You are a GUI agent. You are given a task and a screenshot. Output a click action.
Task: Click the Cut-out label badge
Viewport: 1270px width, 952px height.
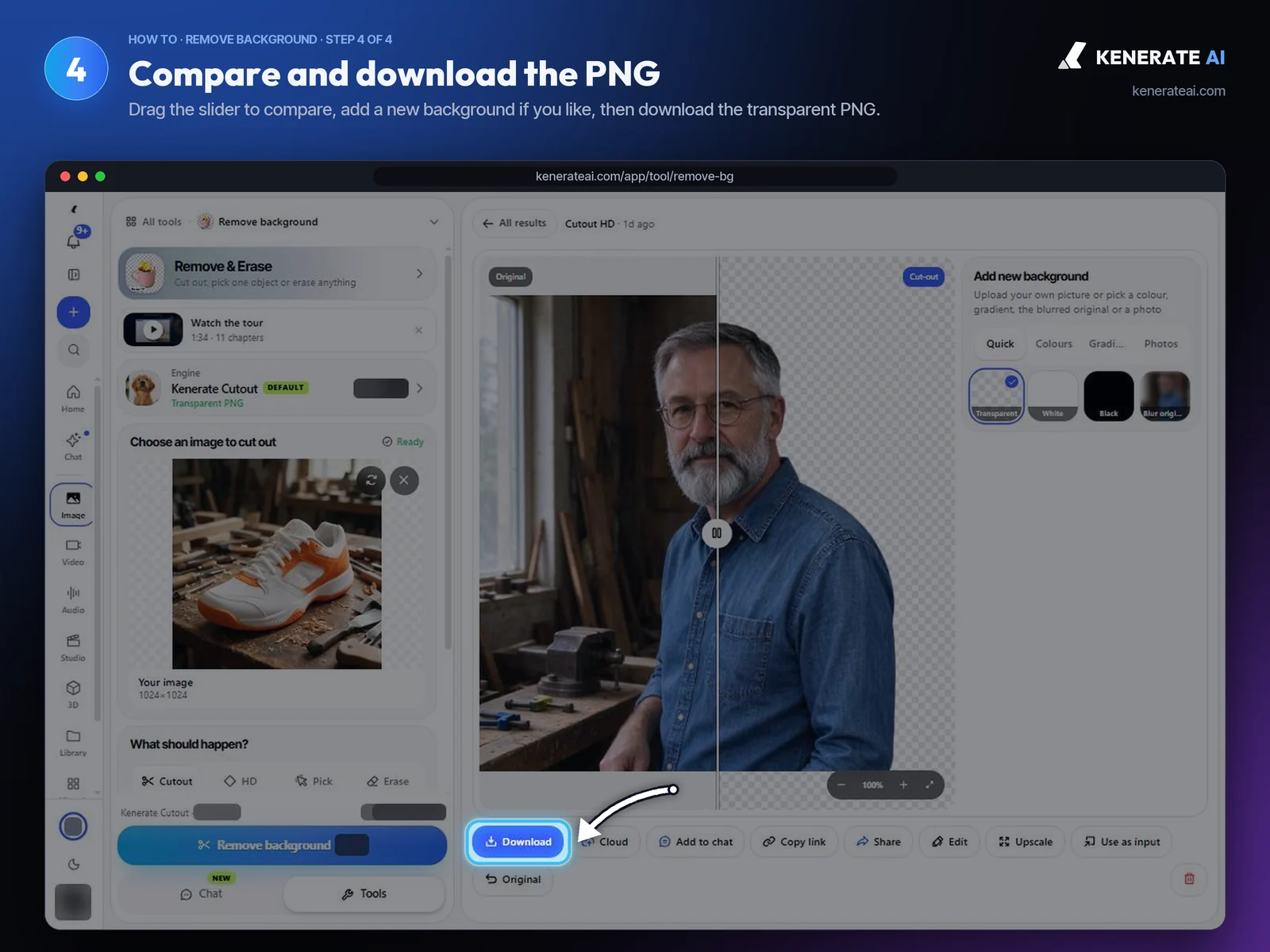[924, 277]
